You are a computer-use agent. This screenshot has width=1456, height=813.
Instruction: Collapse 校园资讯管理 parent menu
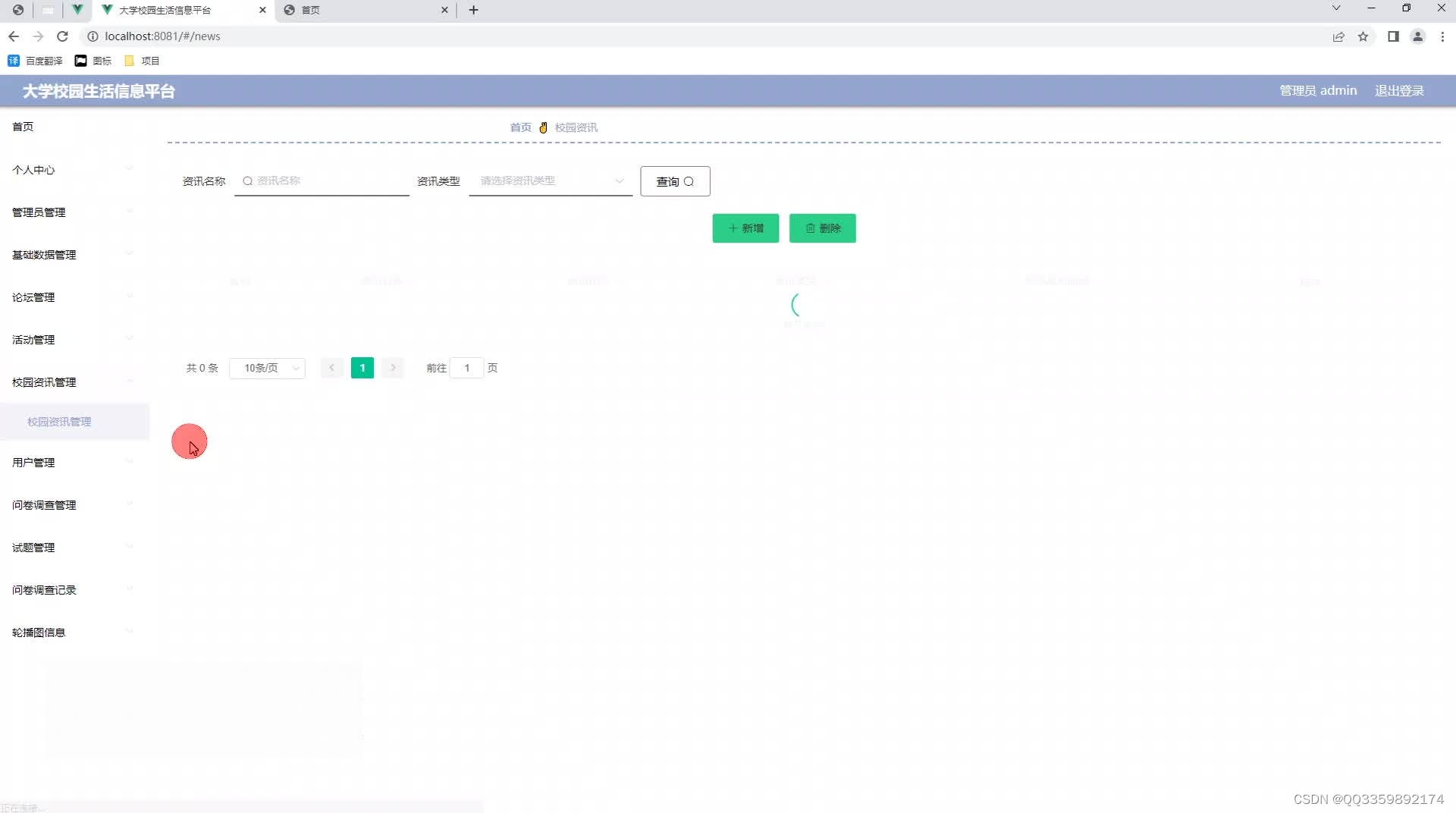(x=74, y=382)
